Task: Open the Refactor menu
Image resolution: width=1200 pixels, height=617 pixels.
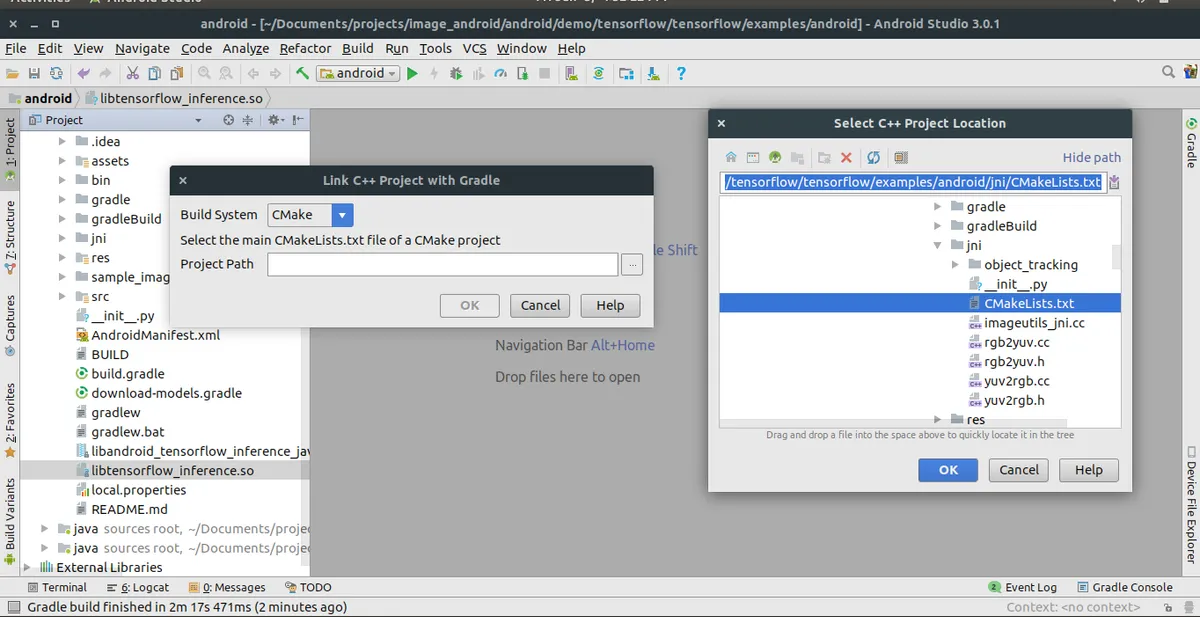Action: (305, 48)
